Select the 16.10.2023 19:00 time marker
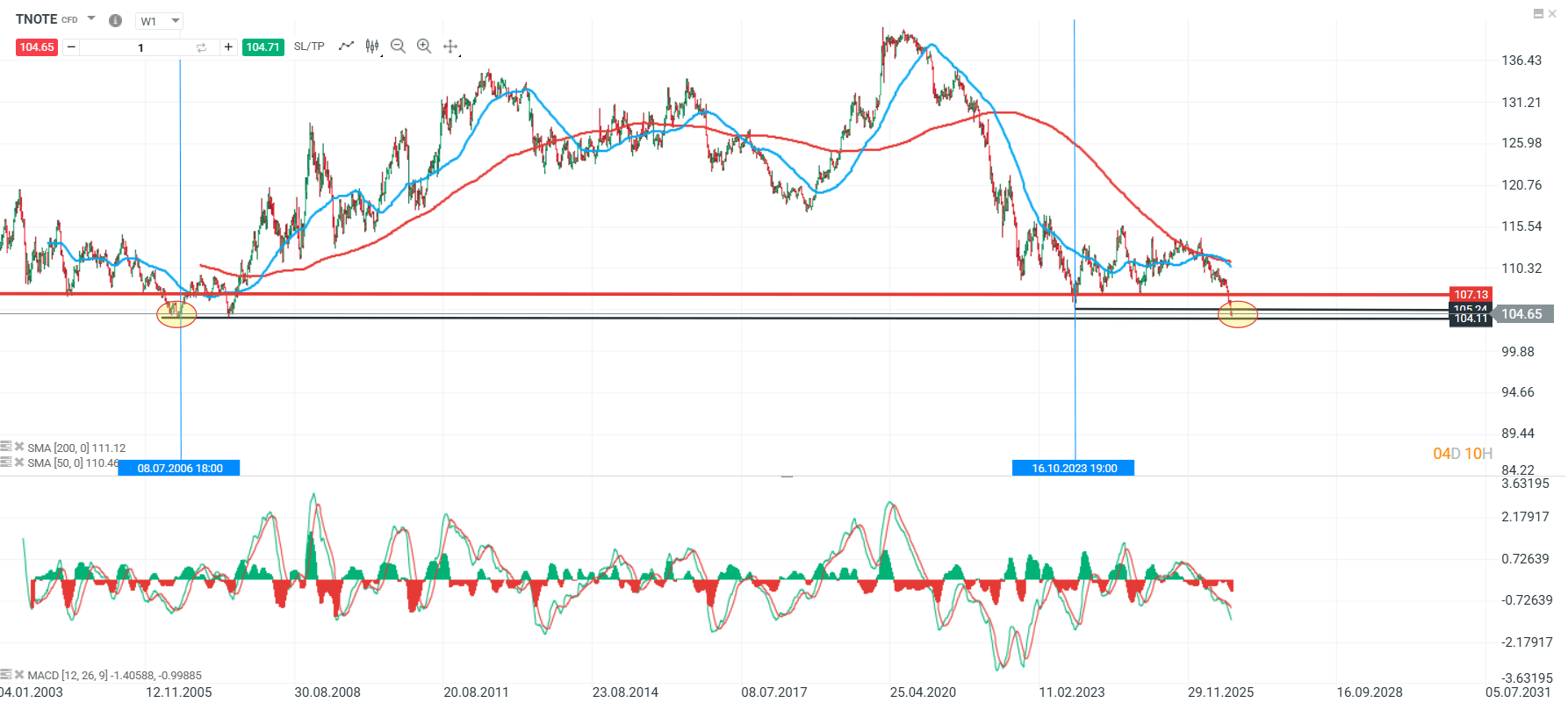1568x710 pixels. 1074,468
